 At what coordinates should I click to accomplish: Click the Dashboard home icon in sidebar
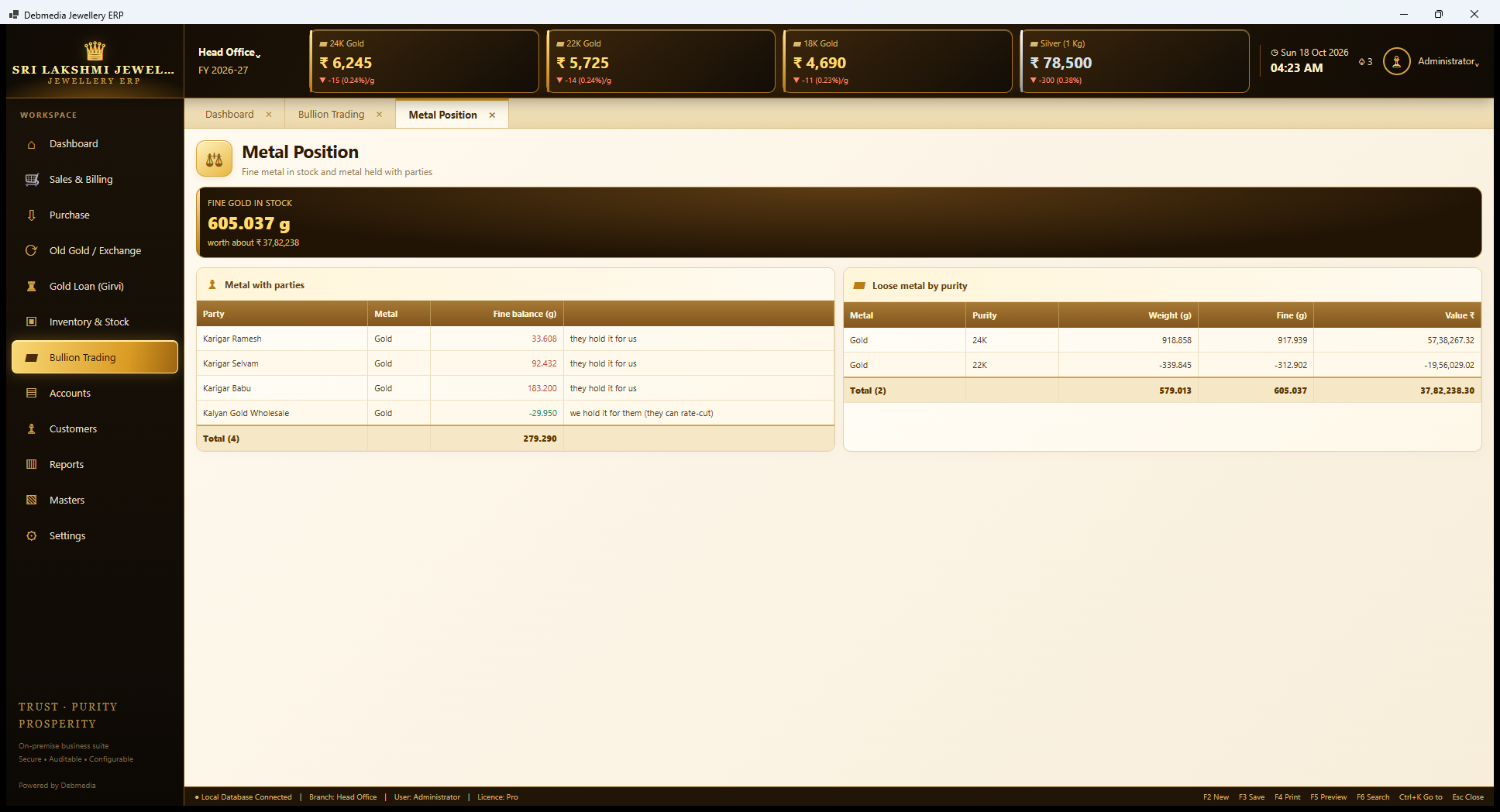tap(31, 144)
